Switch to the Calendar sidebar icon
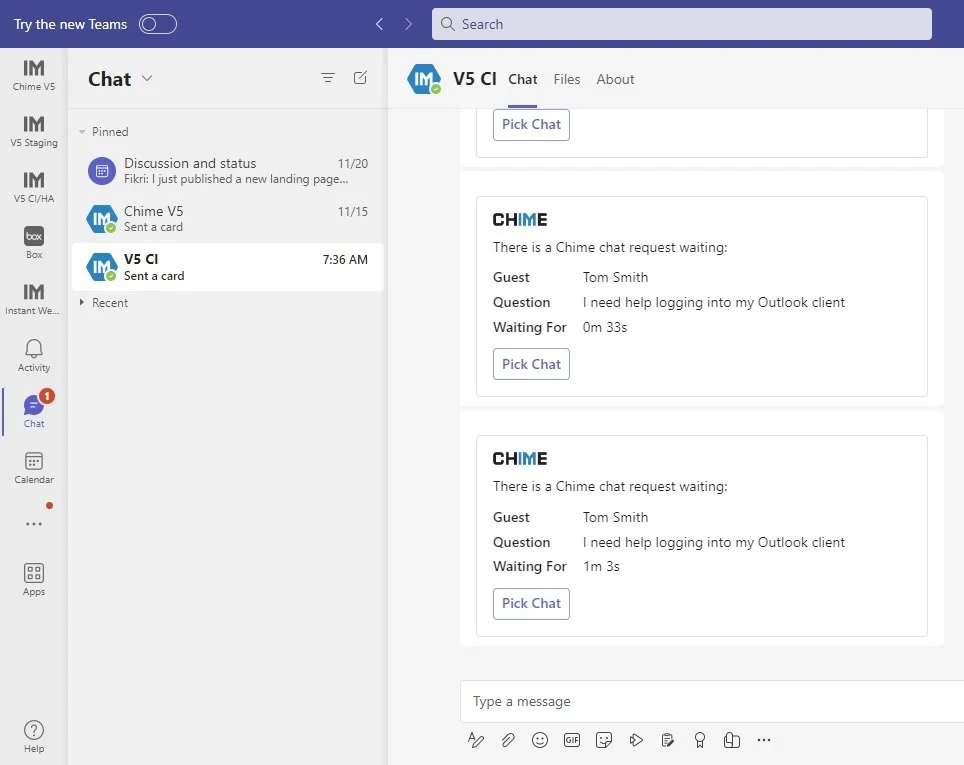The image size is (964, 765). coord(33,465)
